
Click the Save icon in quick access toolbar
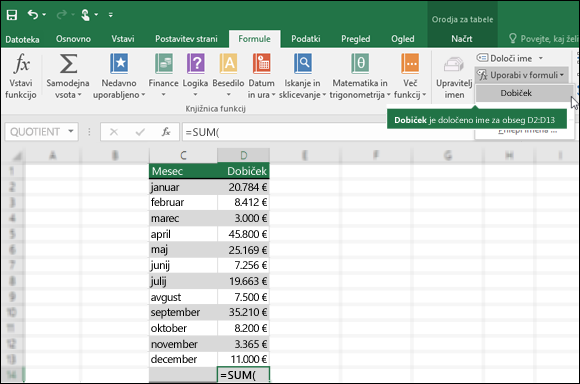pos(12,15)
